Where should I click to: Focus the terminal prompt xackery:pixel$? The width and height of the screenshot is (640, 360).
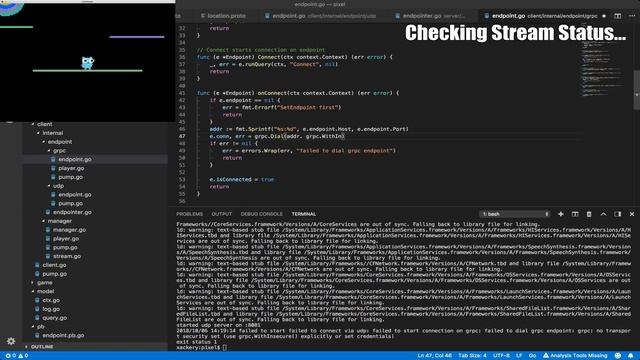198,347
